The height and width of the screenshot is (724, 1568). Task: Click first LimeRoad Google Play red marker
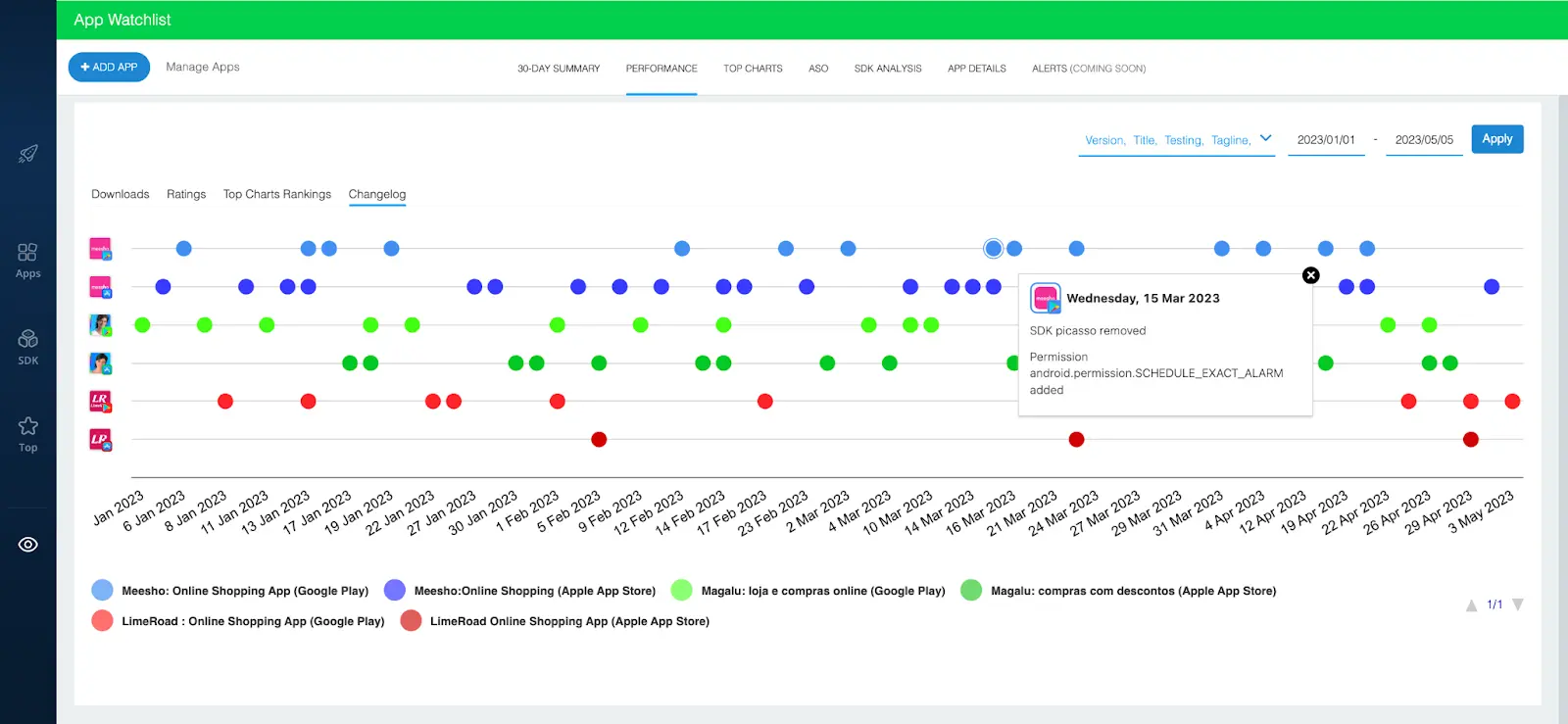(225, 402)
